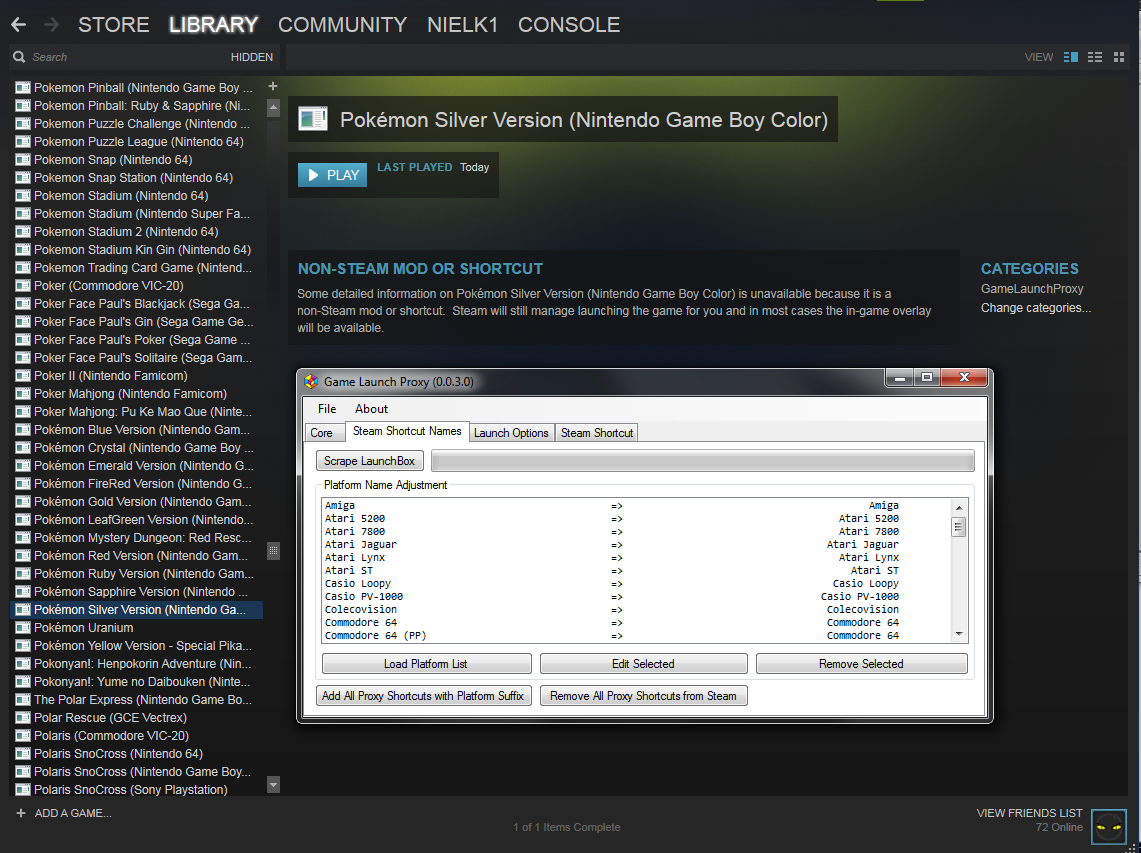This screenshot has height=853, width=1141.
Task: Toggle the HIDDEN games filter
Action: [252, 57]
